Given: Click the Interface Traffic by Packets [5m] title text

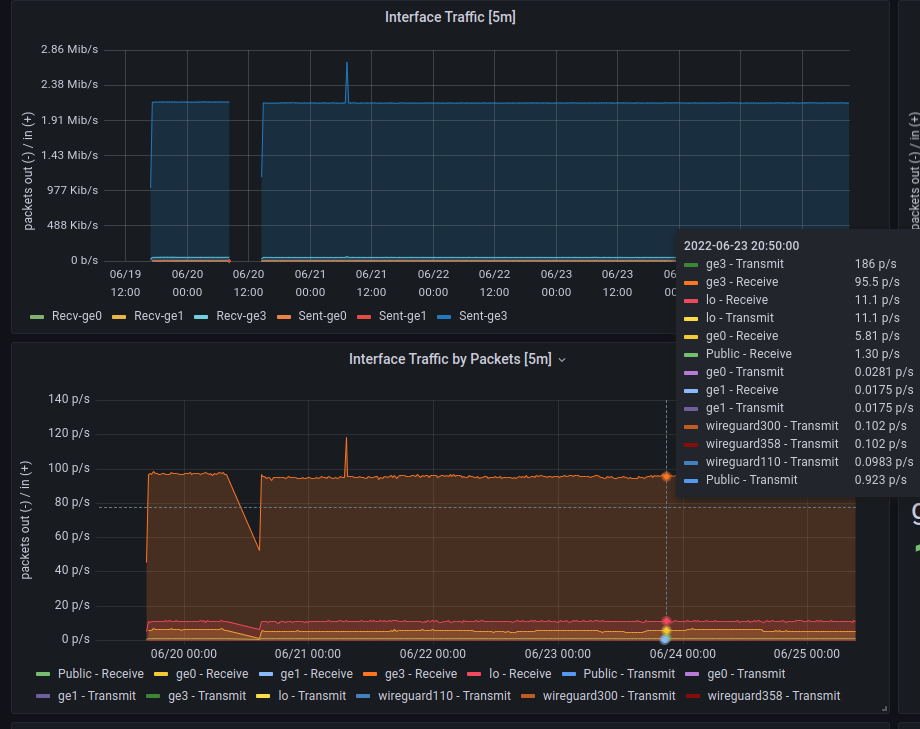Looking at the screenshot, I should tap(449, 359).
